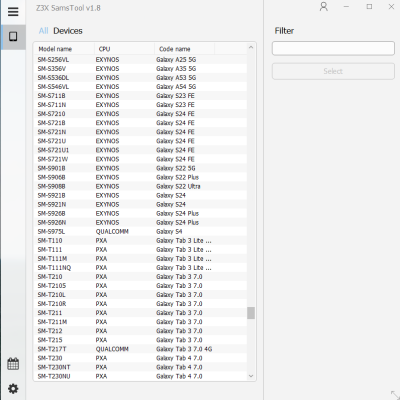400x400 pixels.
Task: Select the SM-S546VL row
Action: [x=140, y=87]
